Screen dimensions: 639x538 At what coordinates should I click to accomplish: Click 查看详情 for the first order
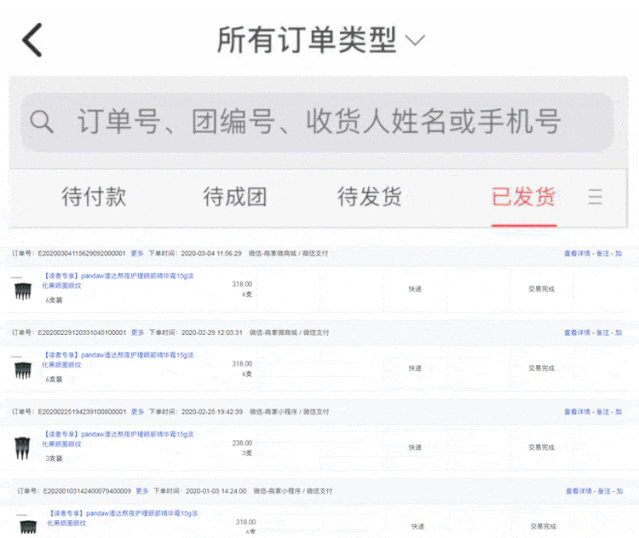click(x=578, y=254)
